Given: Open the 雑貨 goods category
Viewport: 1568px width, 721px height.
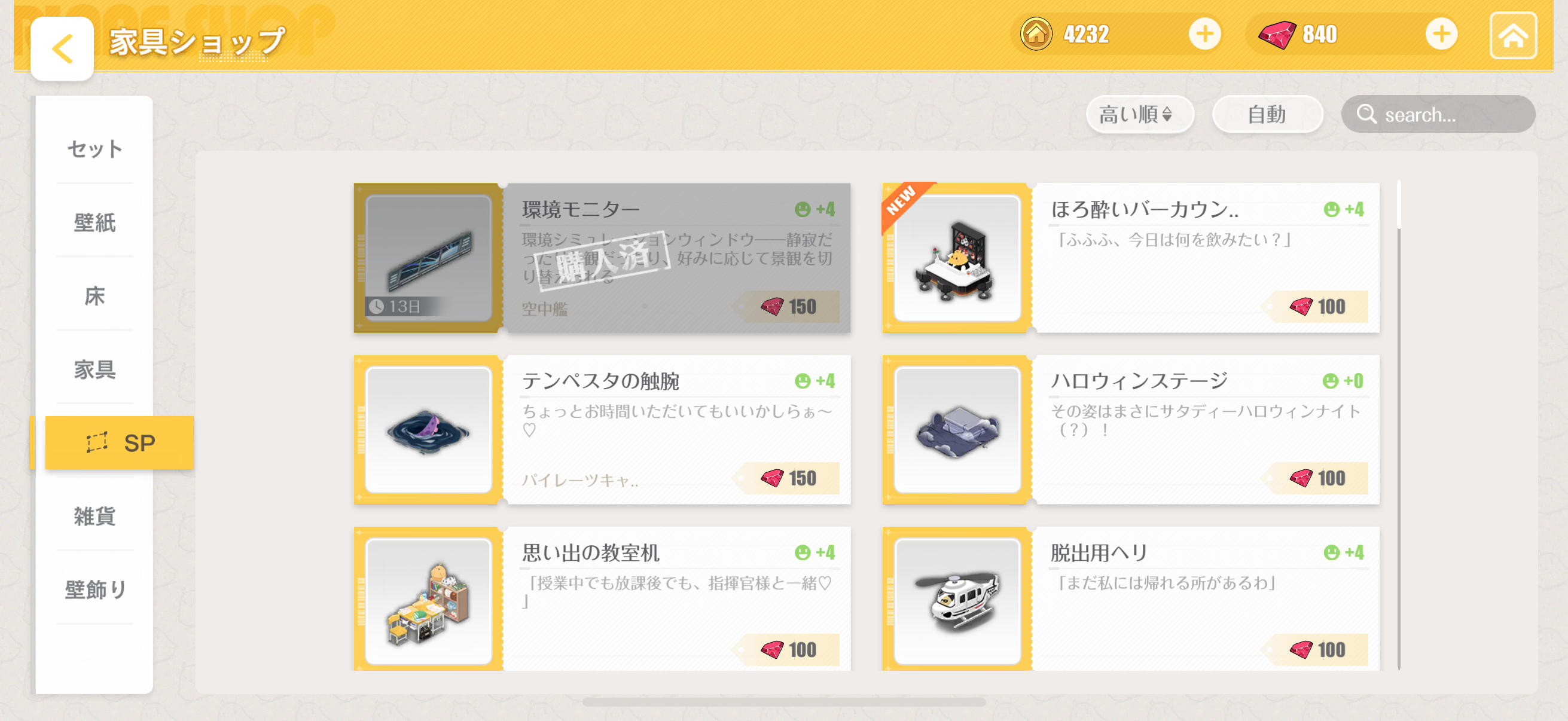Looking at the screenshot, I should pyautogui.click(x=94, y=516).
